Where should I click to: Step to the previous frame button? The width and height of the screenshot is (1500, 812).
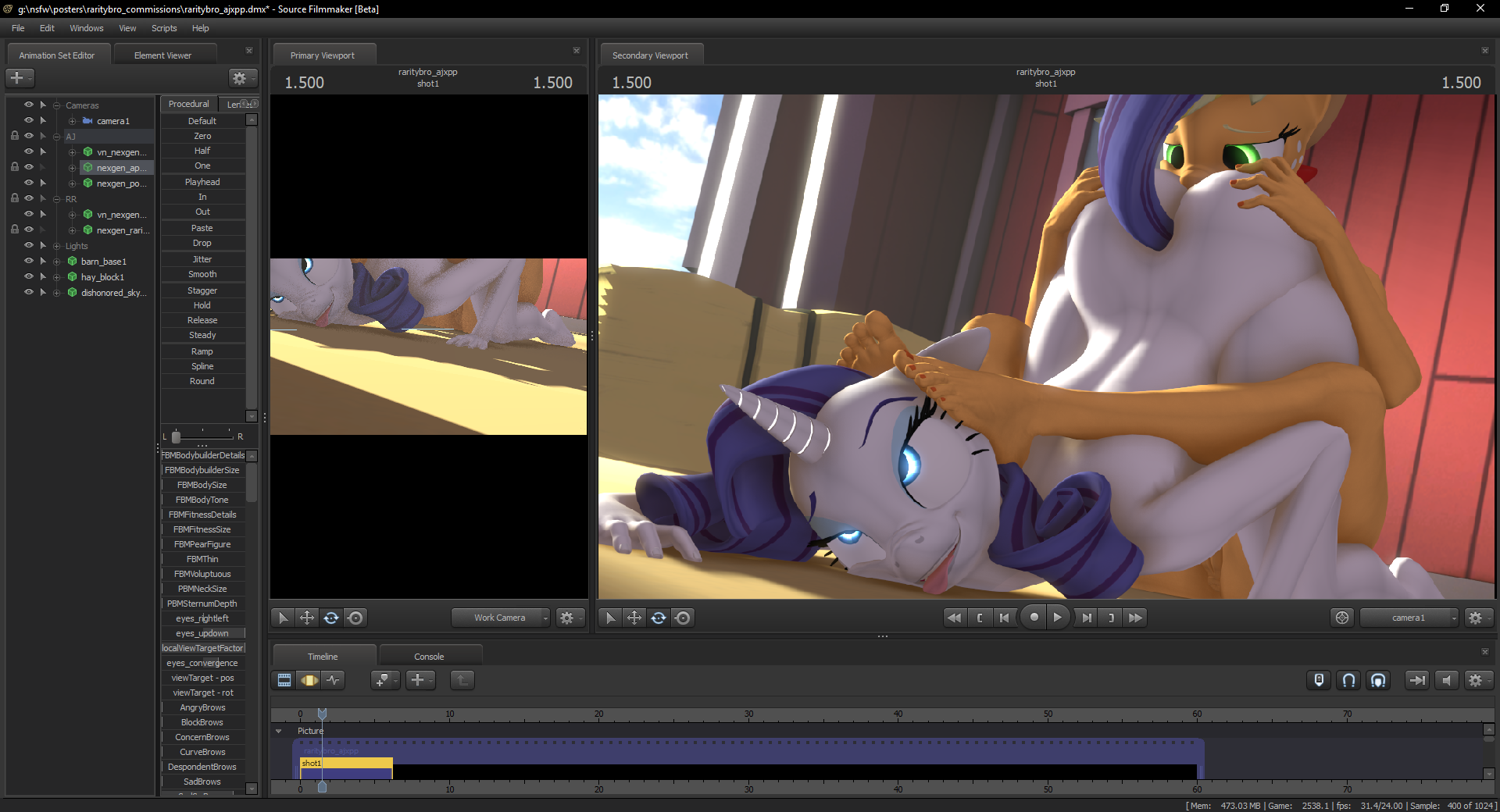[x=1005, y=618]
